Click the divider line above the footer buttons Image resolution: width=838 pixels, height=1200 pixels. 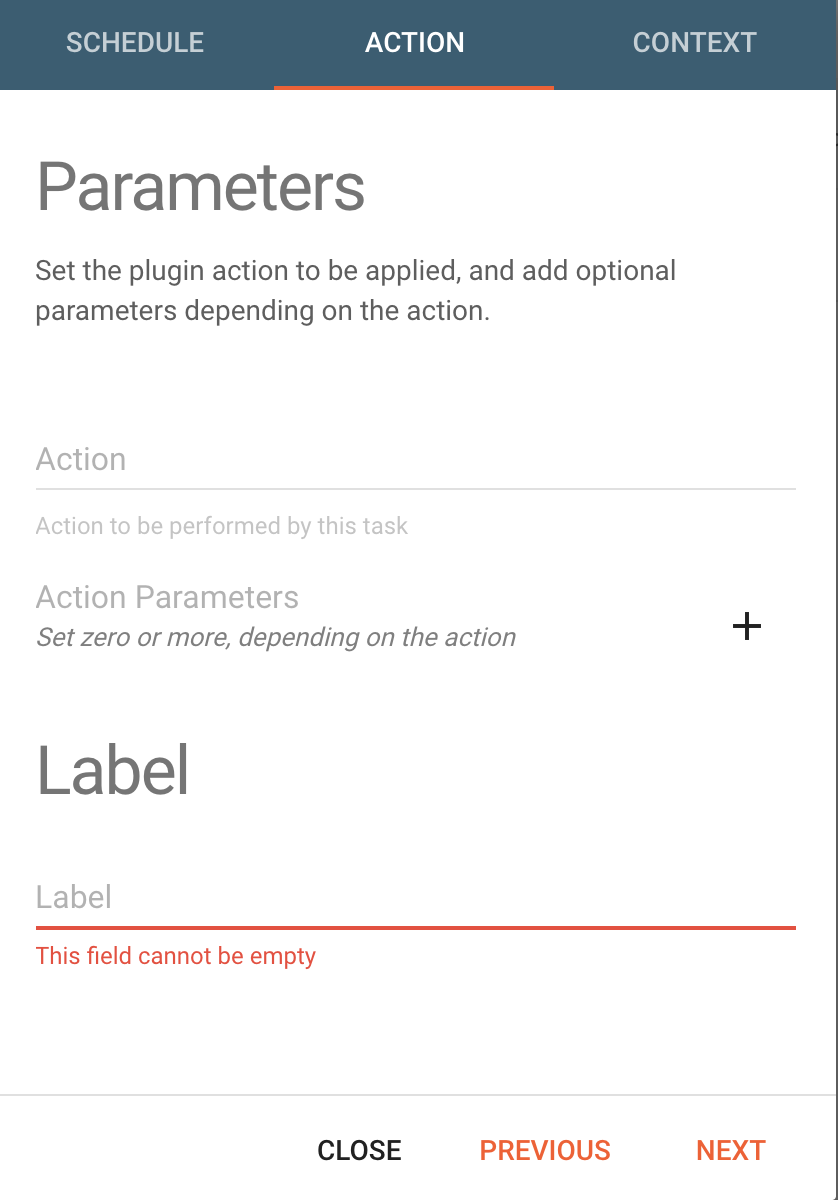pos(418,1095)
